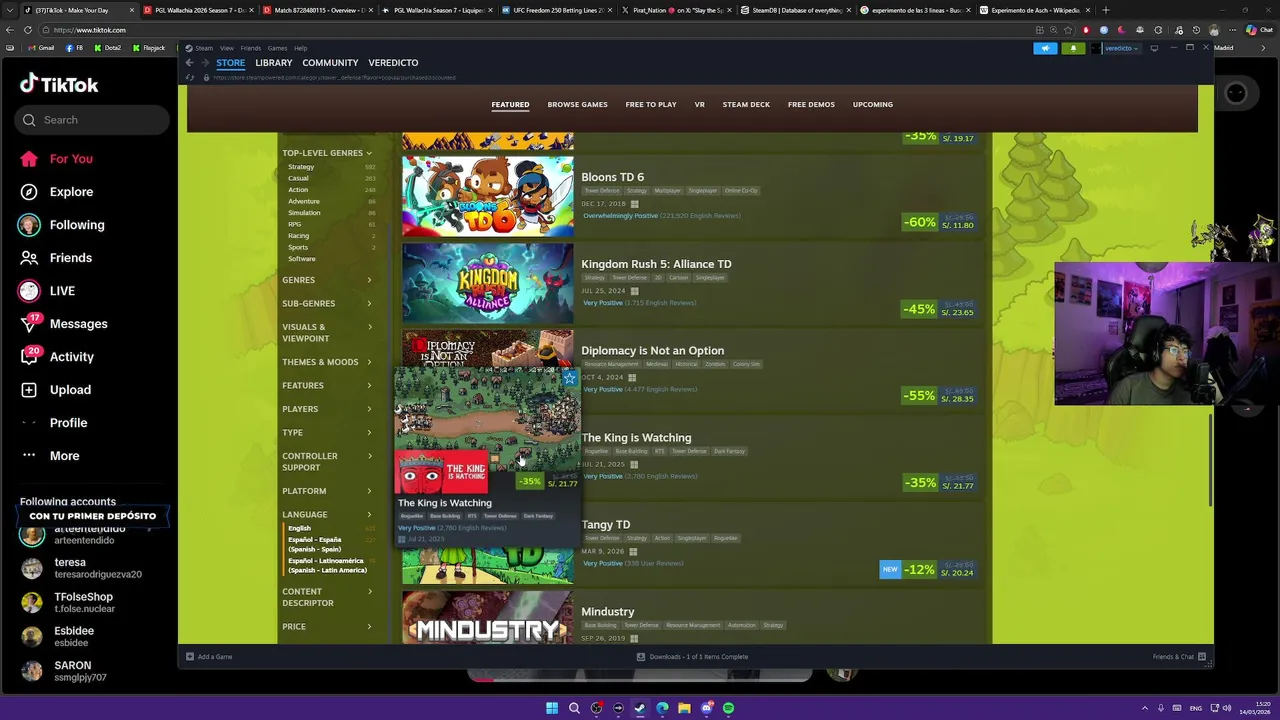
Task: Toggle Casual genre filter
Action: 298,178
